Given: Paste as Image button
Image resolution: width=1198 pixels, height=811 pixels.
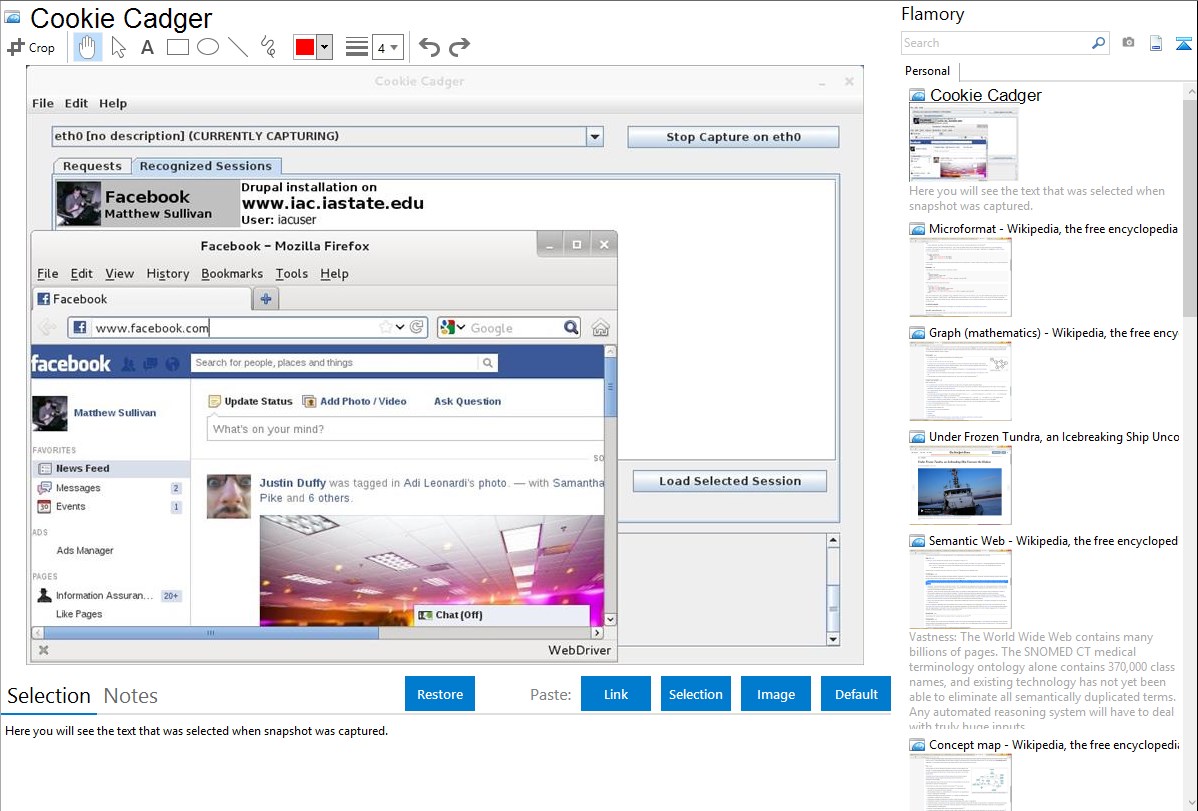Looking at the screenshot, I should (775, 694).
